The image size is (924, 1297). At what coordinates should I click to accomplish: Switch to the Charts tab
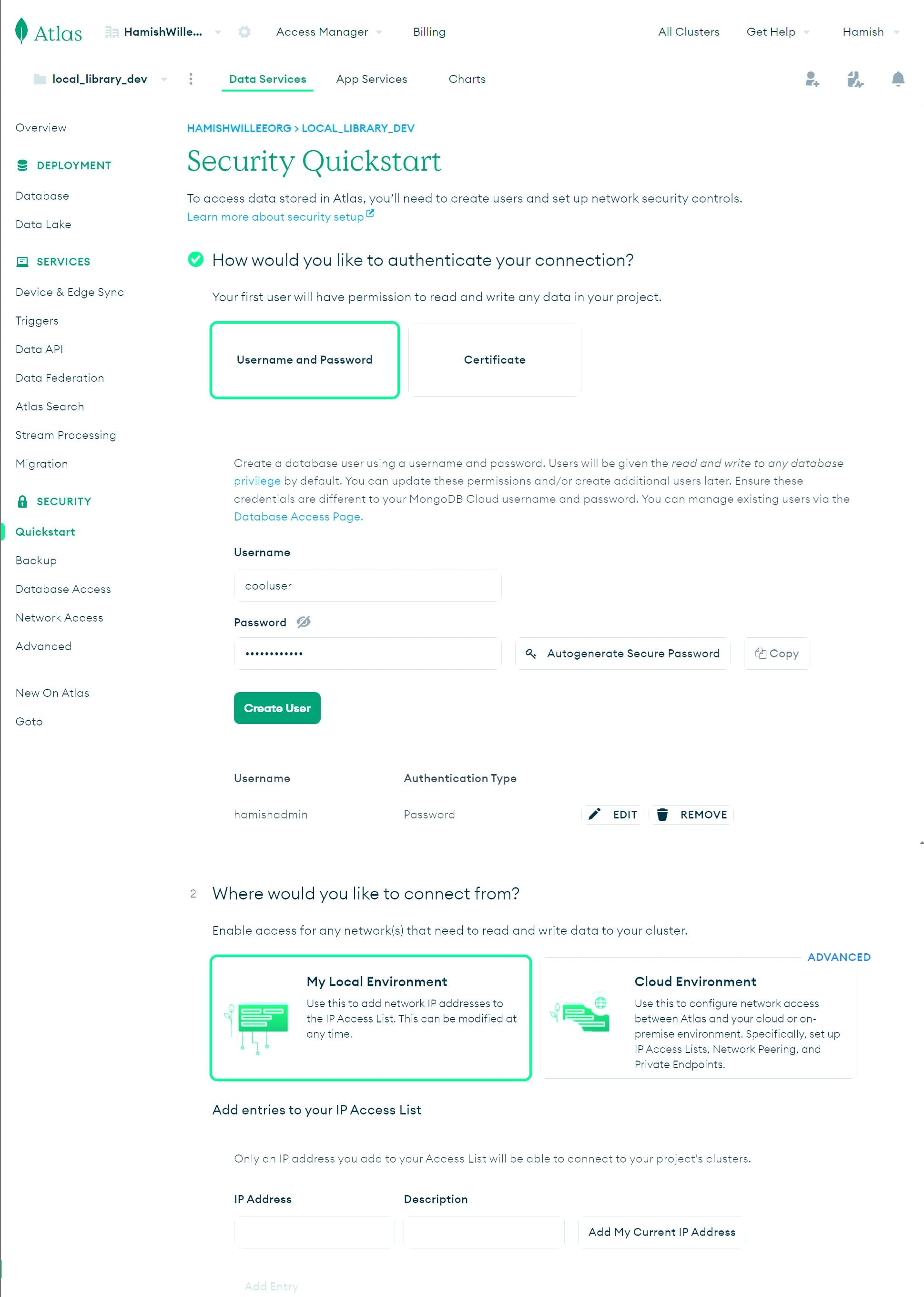coord(466,79)
